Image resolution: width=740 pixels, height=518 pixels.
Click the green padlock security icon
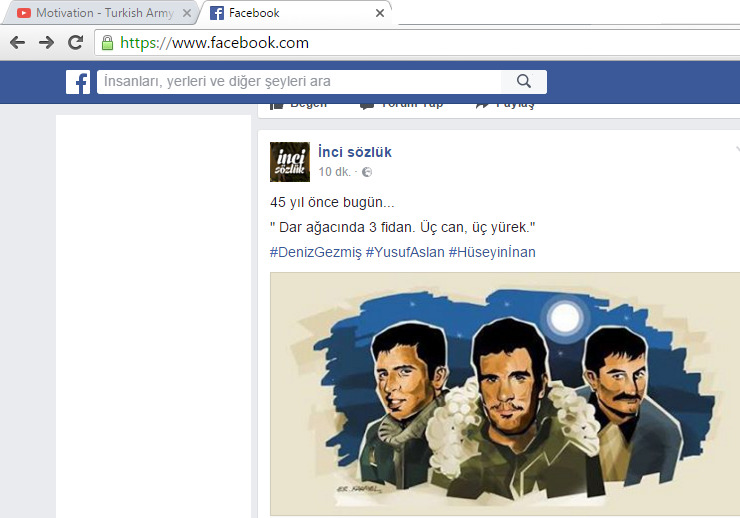(108, 43)
